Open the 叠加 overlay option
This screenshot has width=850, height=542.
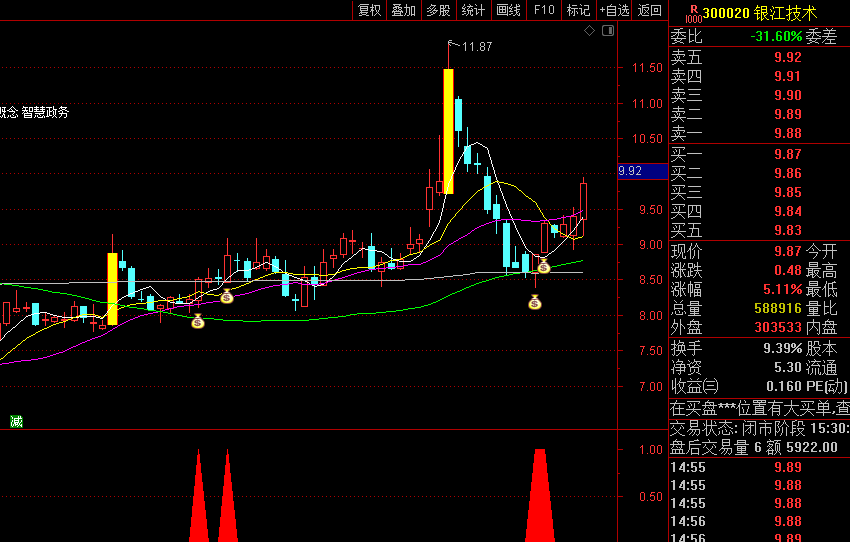click(403, 10)
